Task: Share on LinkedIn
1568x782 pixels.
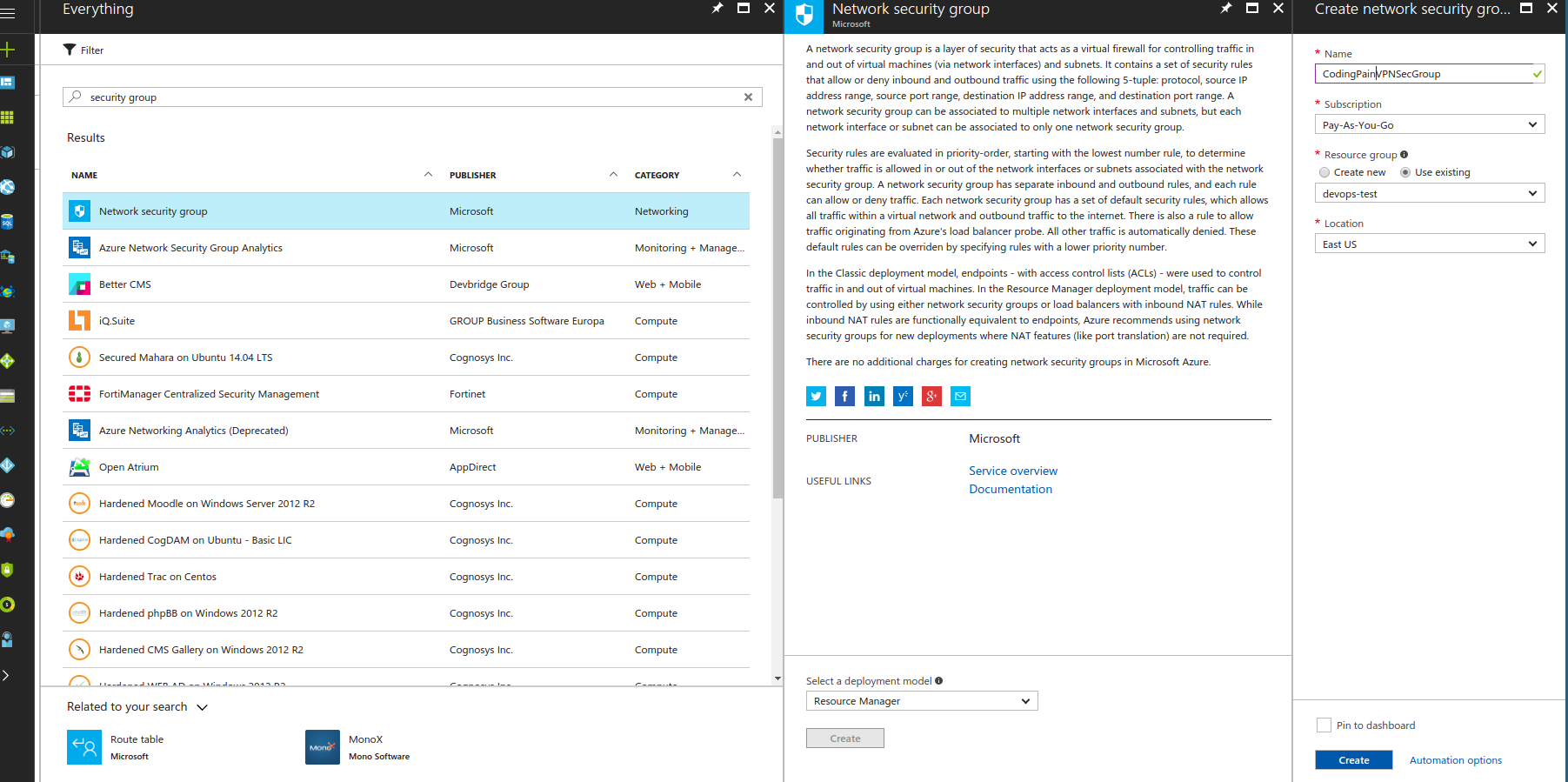Action: pos(874,397)
